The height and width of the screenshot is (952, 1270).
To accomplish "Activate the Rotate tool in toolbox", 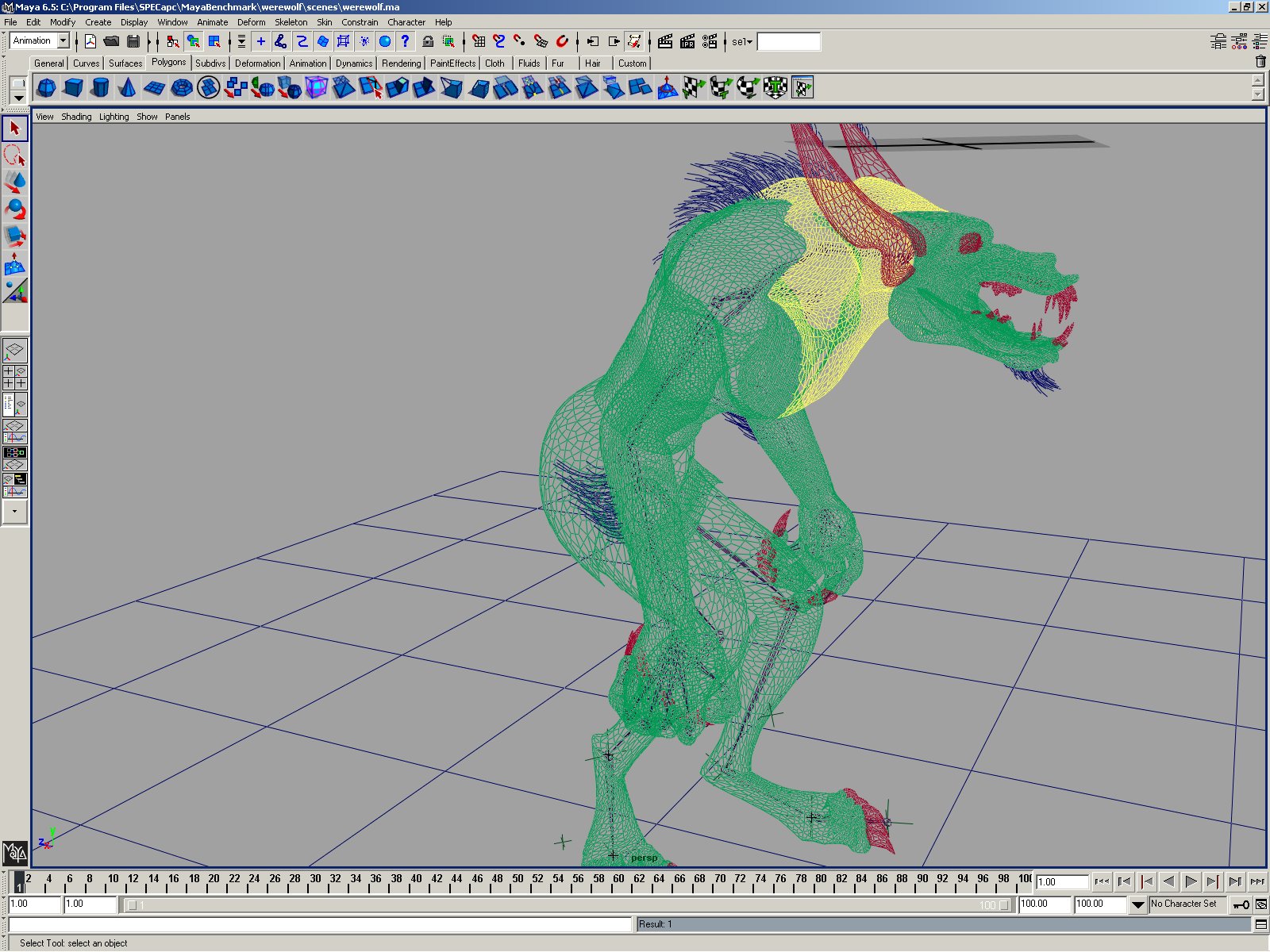I will 15,209.
